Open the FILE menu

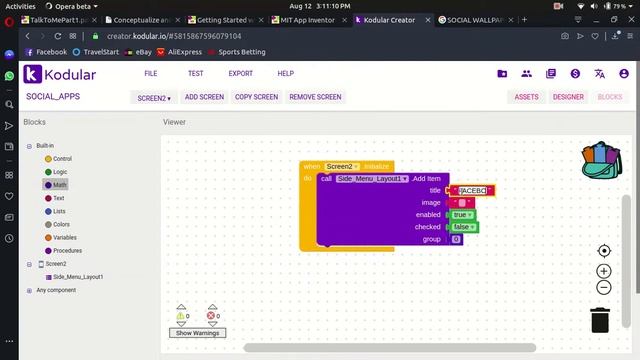click(151, 73)
